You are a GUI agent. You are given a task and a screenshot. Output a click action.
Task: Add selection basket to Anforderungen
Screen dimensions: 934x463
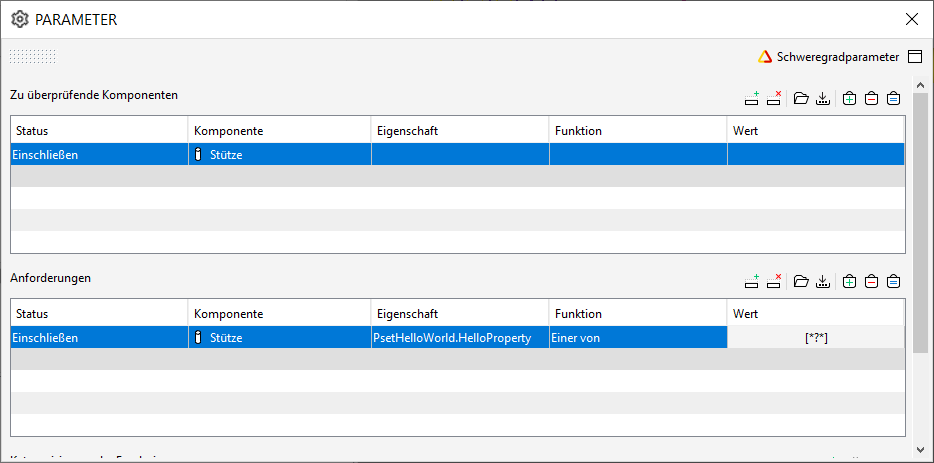pyautogui.click(x=850, y=281)
